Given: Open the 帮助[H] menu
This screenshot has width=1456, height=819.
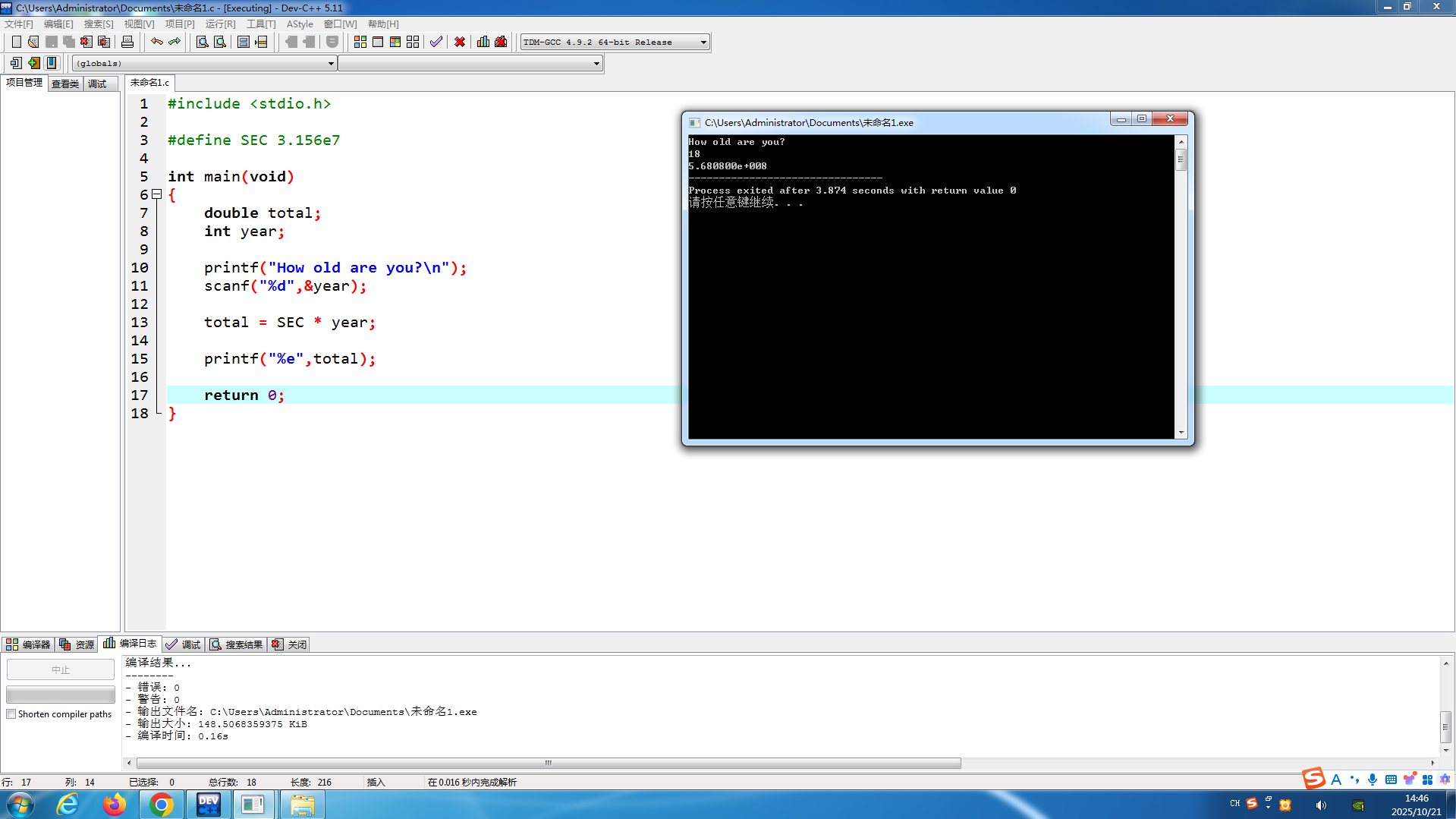Looking at the screenshot, I should [x=383, y=24].
